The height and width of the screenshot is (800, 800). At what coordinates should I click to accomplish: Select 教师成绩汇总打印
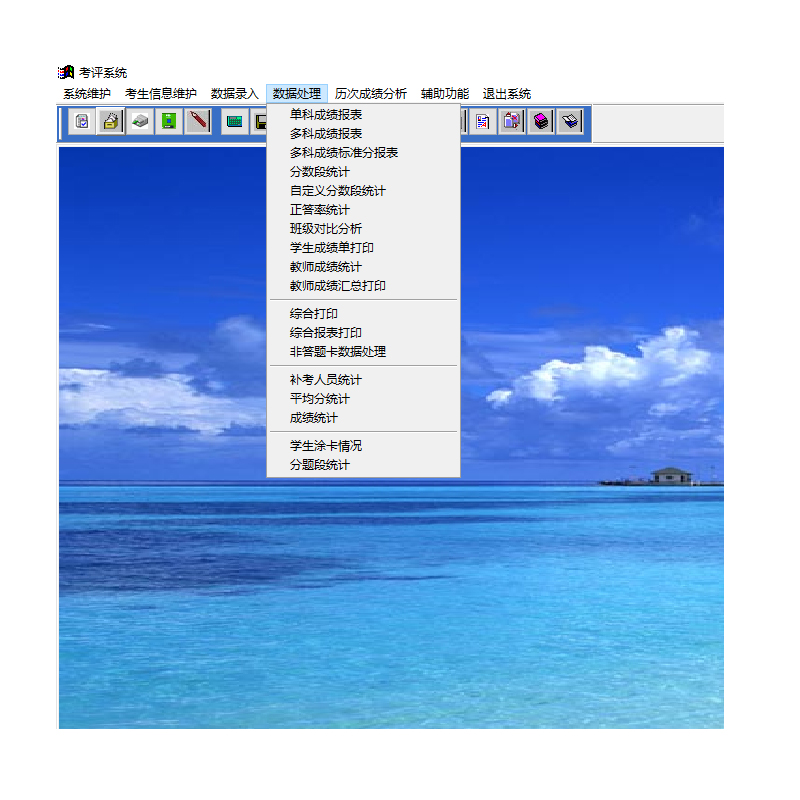[x=363, y=286]
